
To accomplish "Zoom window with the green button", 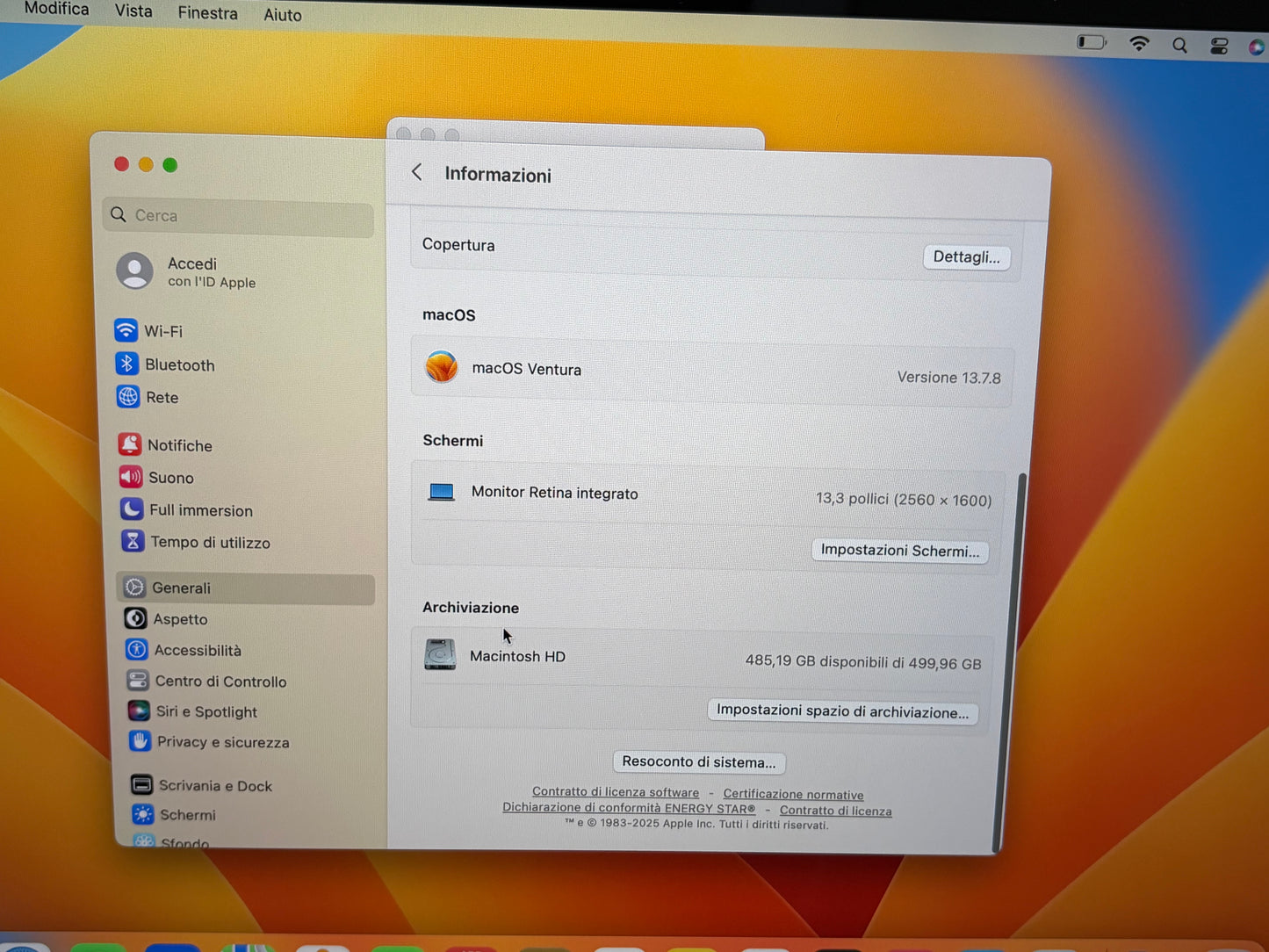I will point(170,164).
